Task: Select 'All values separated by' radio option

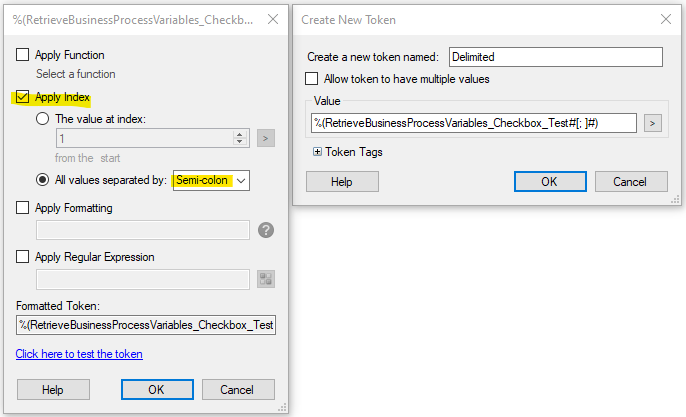Action: tap(42, 180)
